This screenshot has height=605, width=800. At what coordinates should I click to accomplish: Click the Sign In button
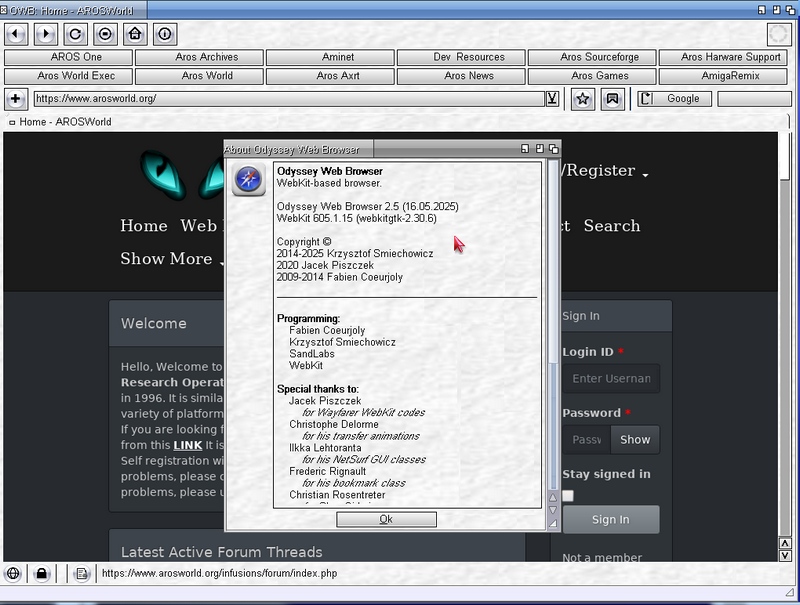(611, 519)
